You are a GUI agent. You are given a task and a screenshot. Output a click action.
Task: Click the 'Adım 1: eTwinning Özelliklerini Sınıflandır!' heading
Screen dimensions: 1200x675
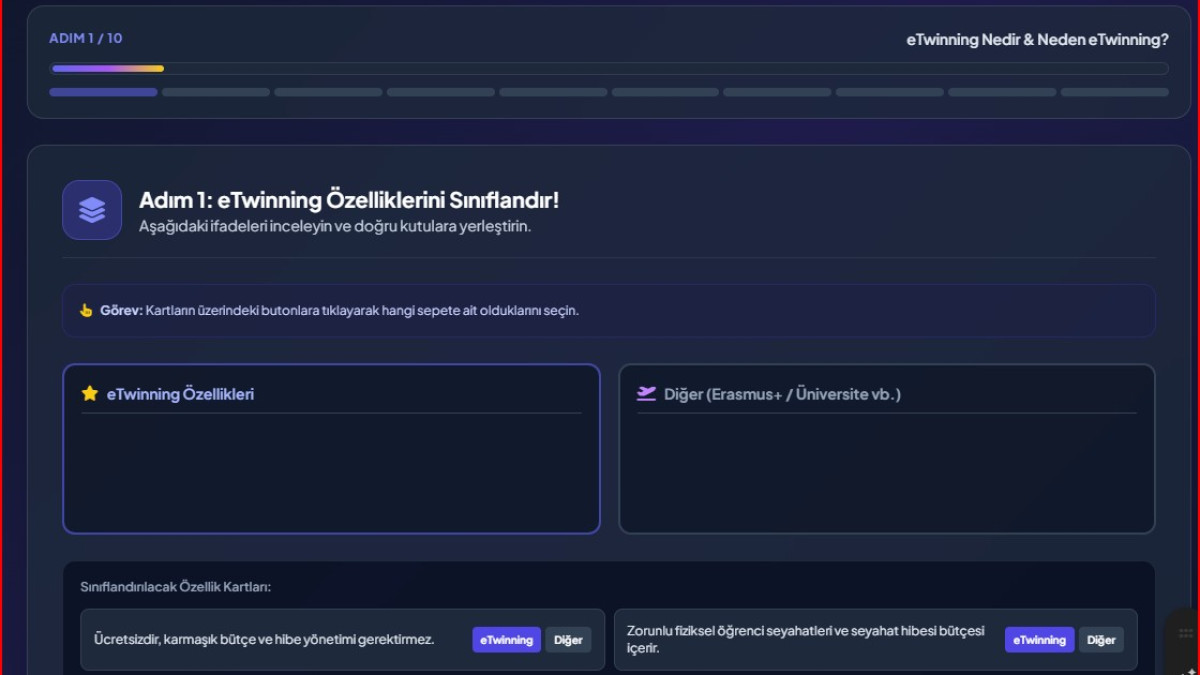(349, 200)
